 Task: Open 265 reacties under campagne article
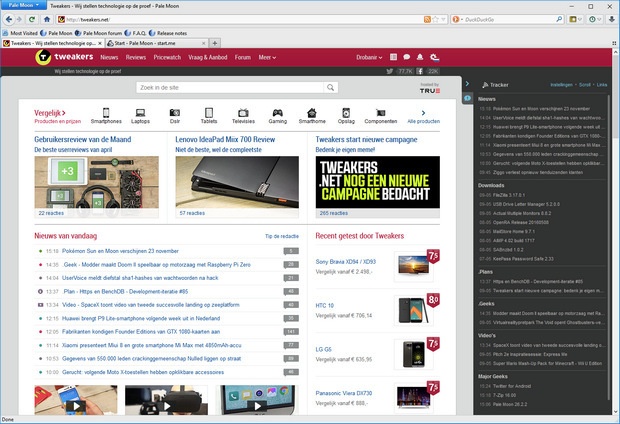click(x=334, y=213)
